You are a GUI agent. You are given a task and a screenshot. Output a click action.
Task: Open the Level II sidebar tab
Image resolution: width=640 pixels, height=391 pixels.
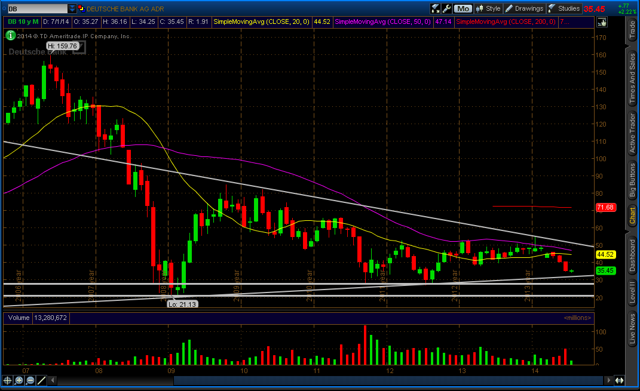click(632, 292)
